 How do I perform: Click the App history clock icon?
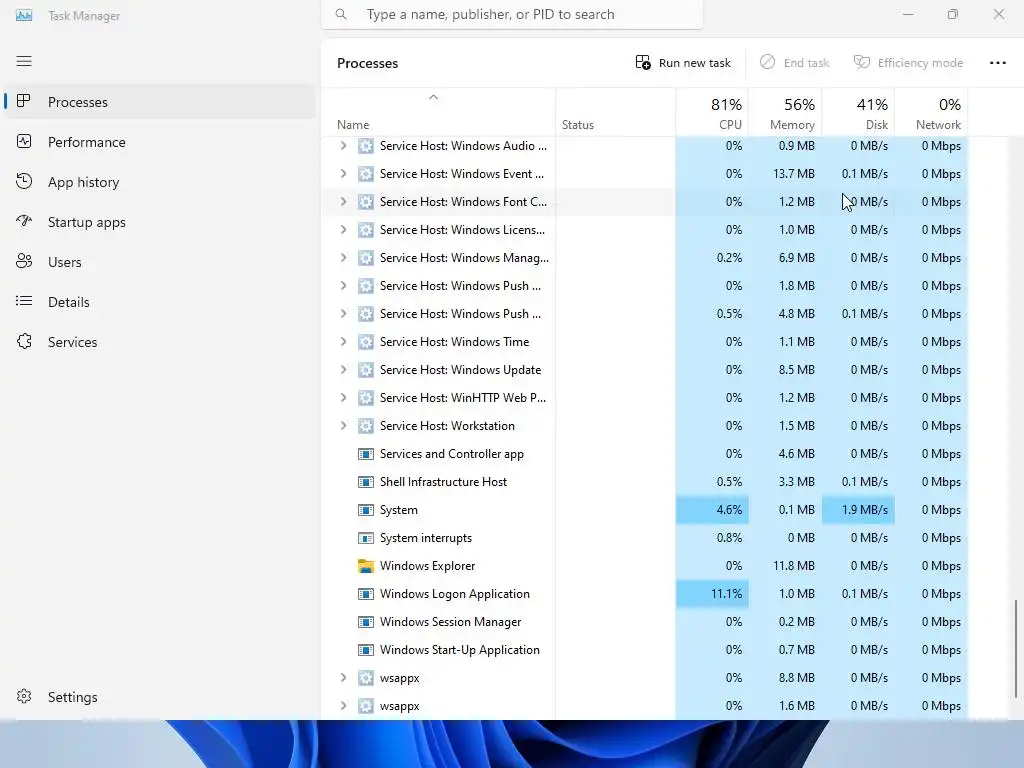(24, 182)
